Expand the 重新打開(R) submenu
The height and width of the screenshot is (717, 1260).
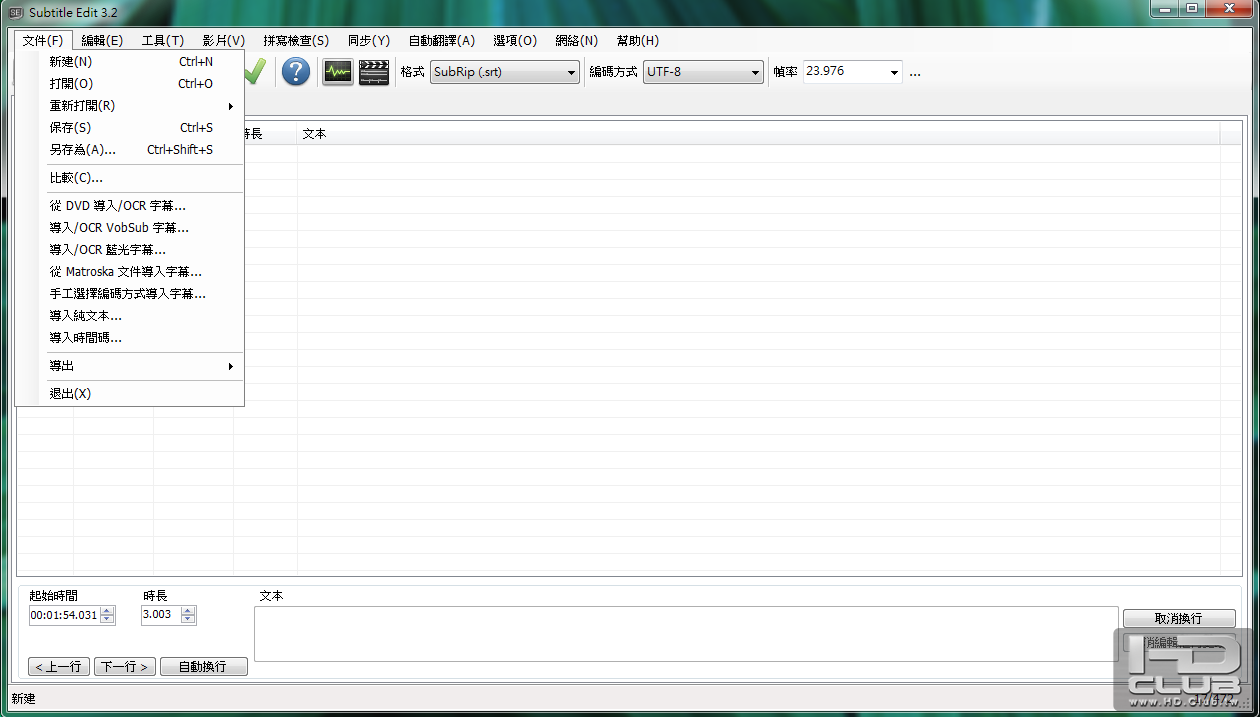(x=130, y=106)
